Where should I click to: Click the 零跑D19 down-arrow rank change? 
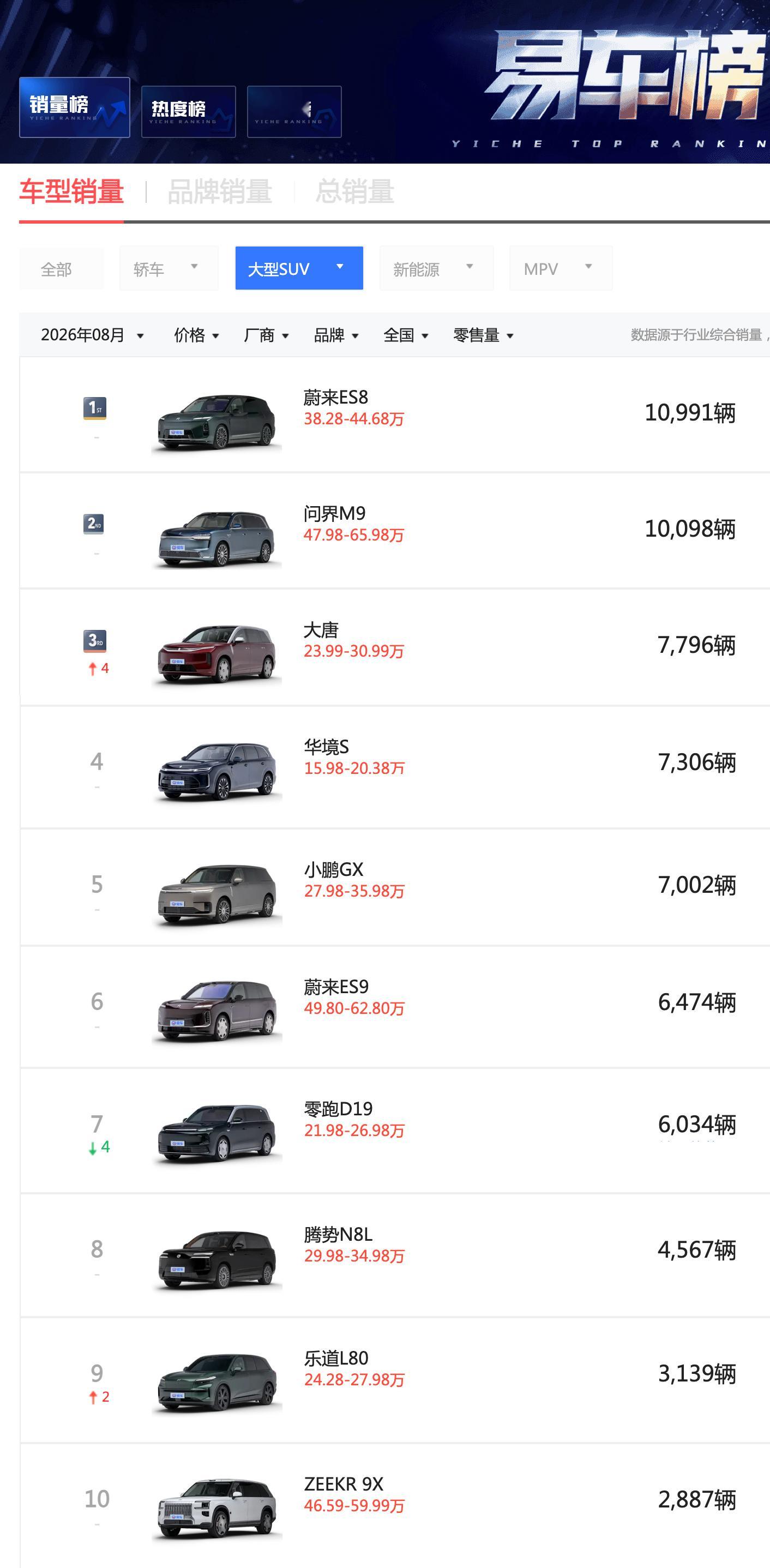(x=99, y=1148)
